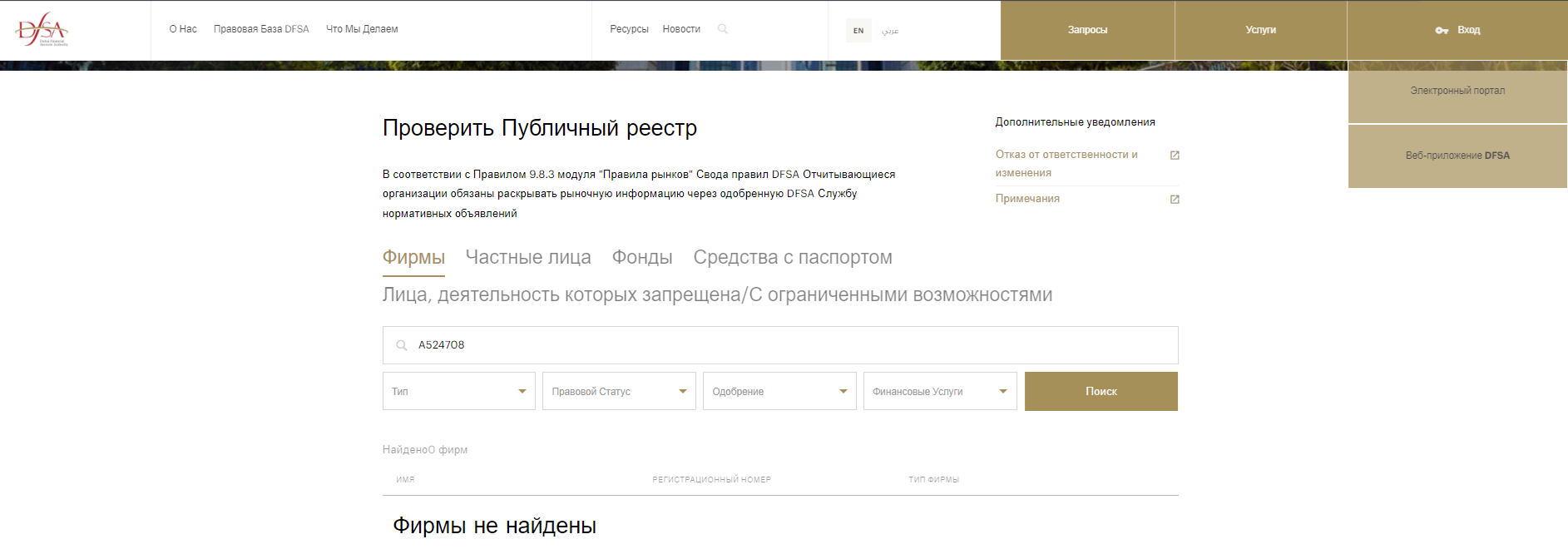Image resolution: width=1568 pixels, height=549 pixels.
Task: Open the Ресурсы menu
Action: 629,29
